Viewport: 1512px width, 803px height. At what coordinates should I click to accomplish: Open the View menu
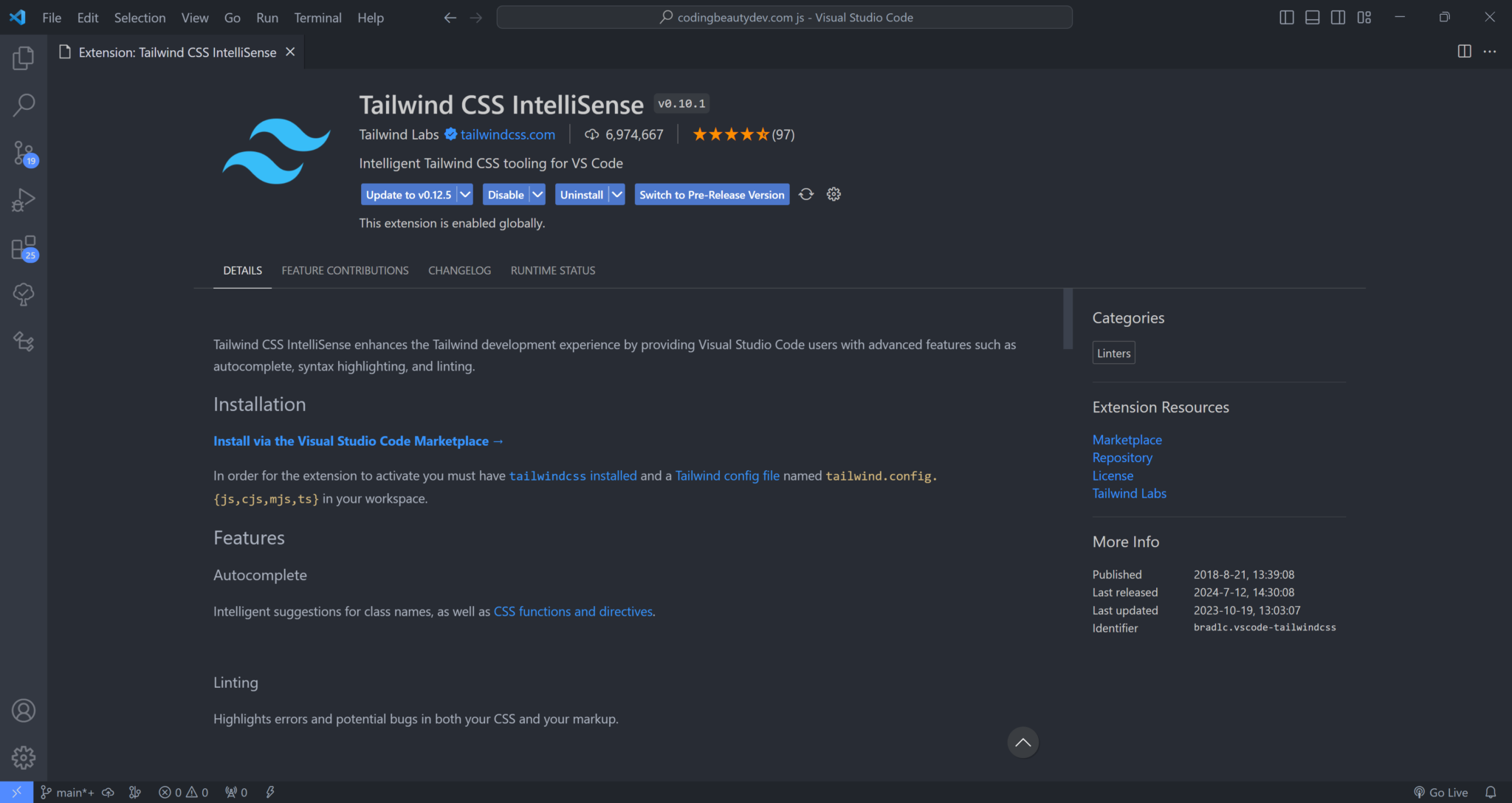click(x=195, y=17)
